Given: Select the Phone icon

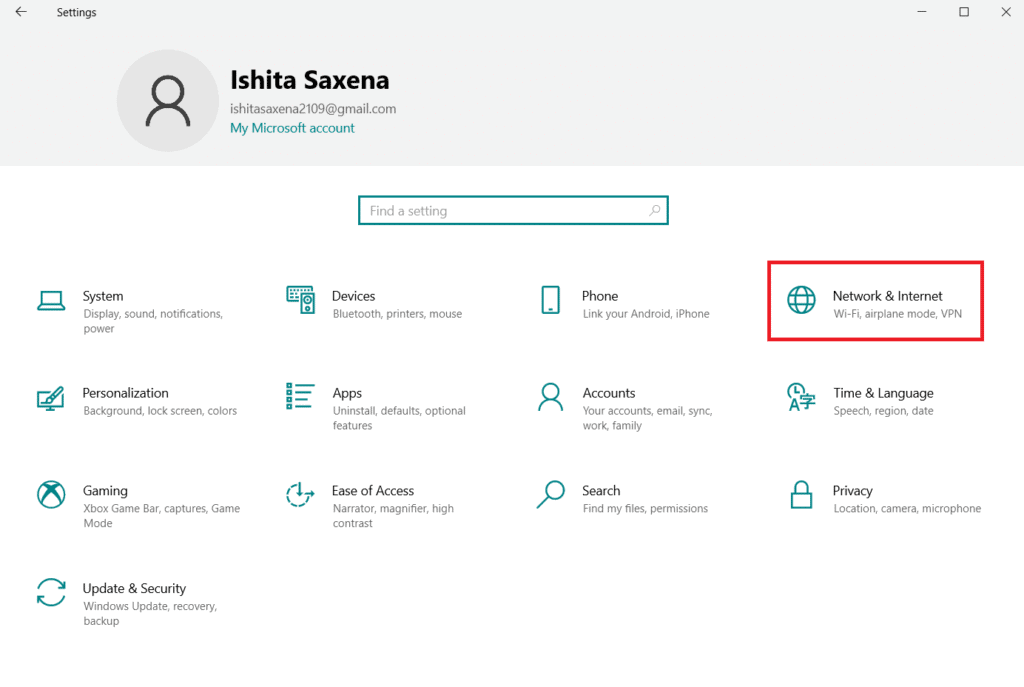Looking at the screenshot, I should pos(550,300).
